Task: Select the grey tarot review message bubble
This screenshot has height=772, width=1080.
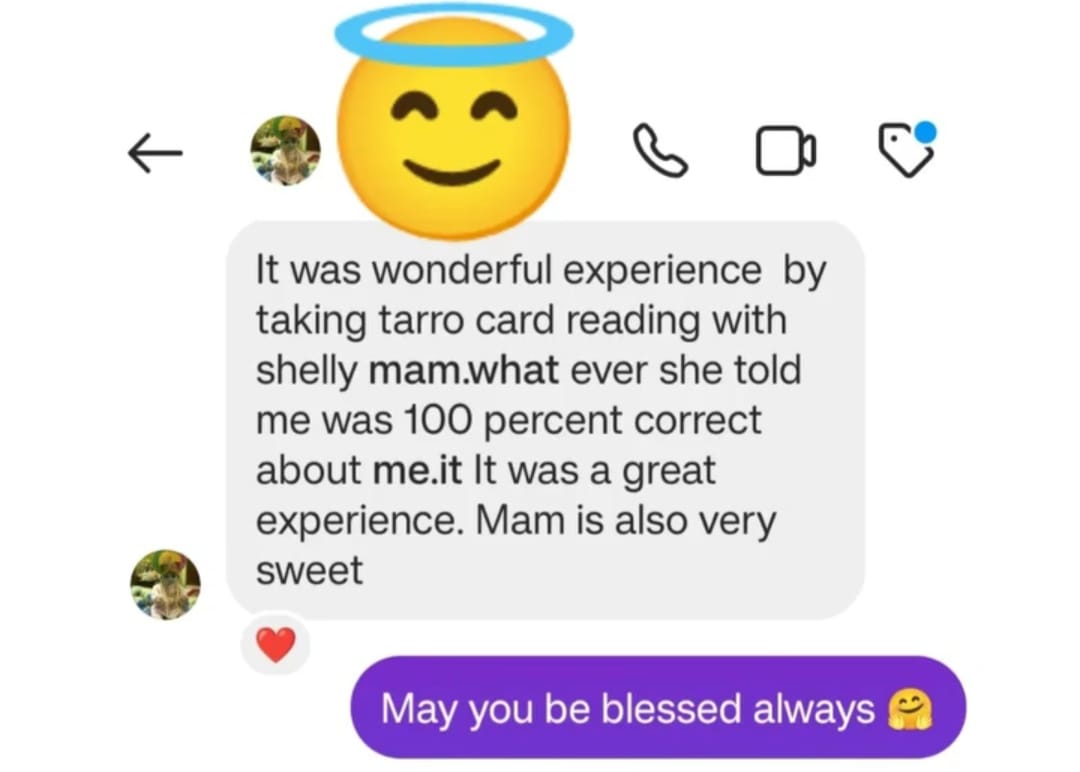Action: click(x=546, y=419)
